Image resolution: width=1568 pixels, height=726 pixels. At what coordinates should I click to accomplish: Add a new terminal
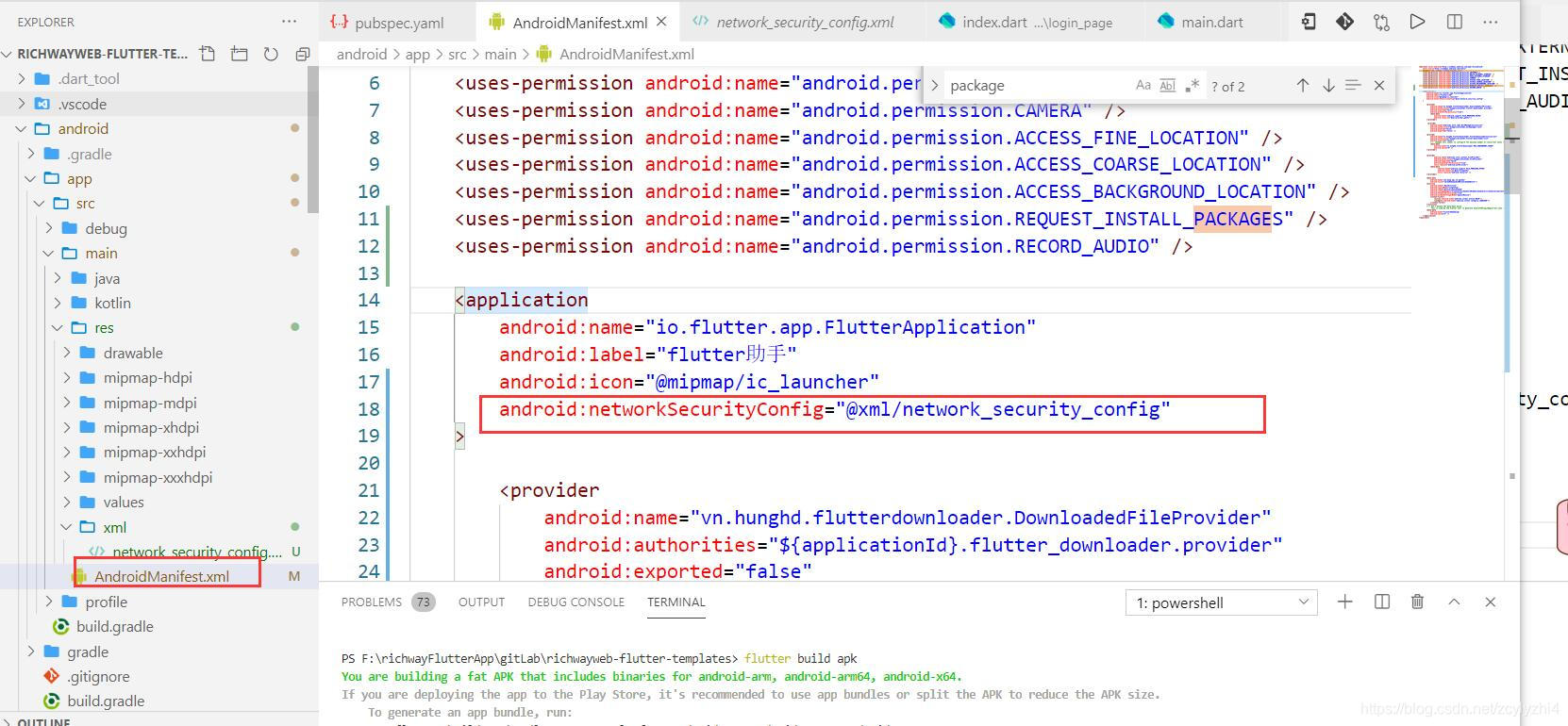[1345, 602]
